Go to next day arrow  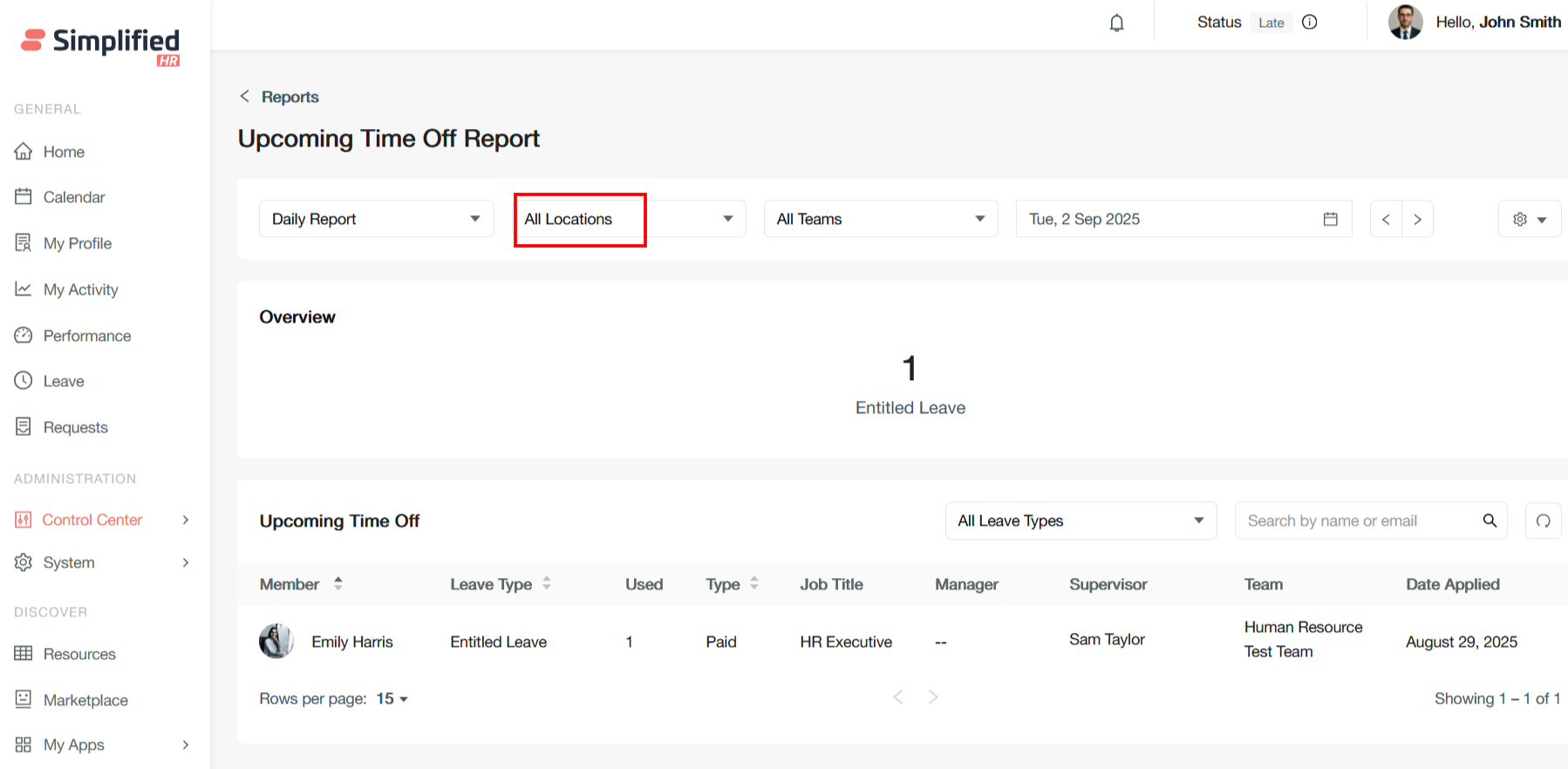tap(1417, 219)
